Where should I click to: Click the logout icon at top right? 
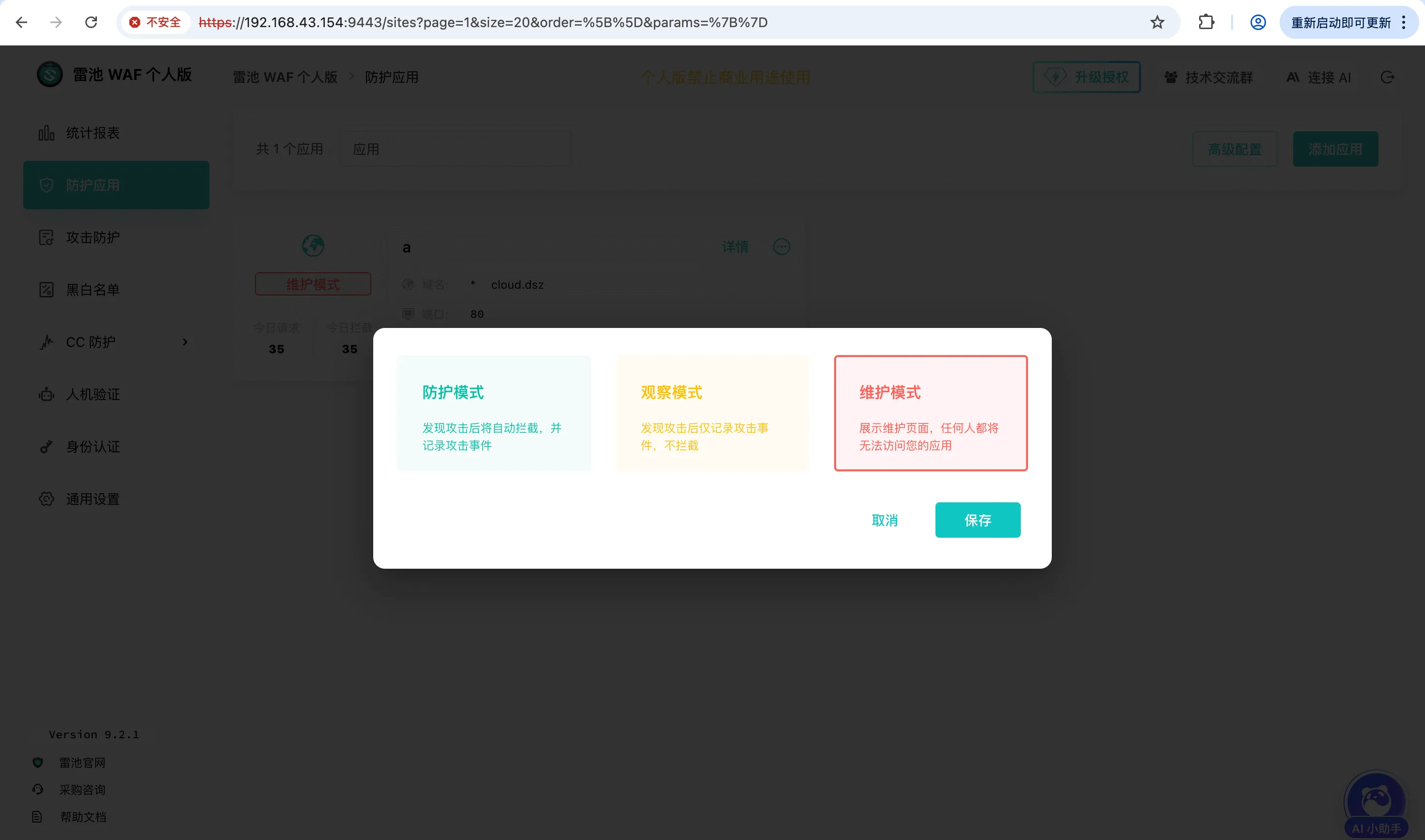click(x=1387, y=77)
